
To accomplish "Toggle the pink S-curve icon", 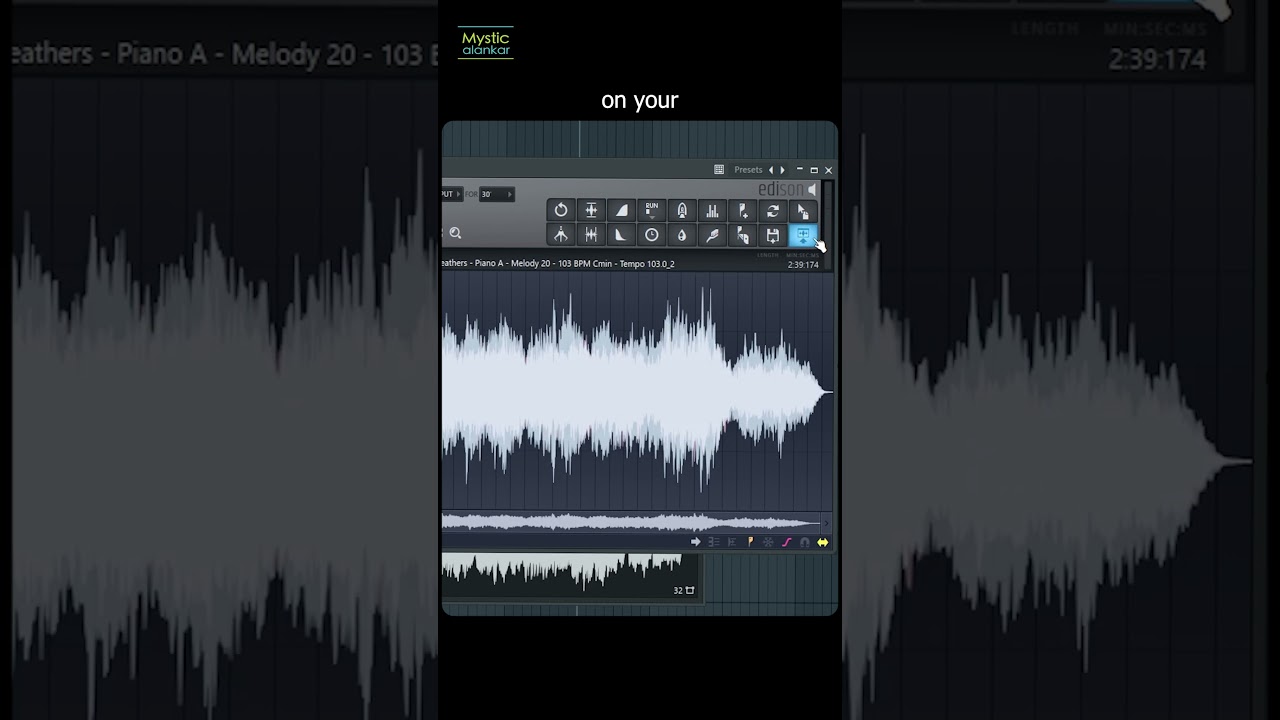I will [x=786, y=542].
